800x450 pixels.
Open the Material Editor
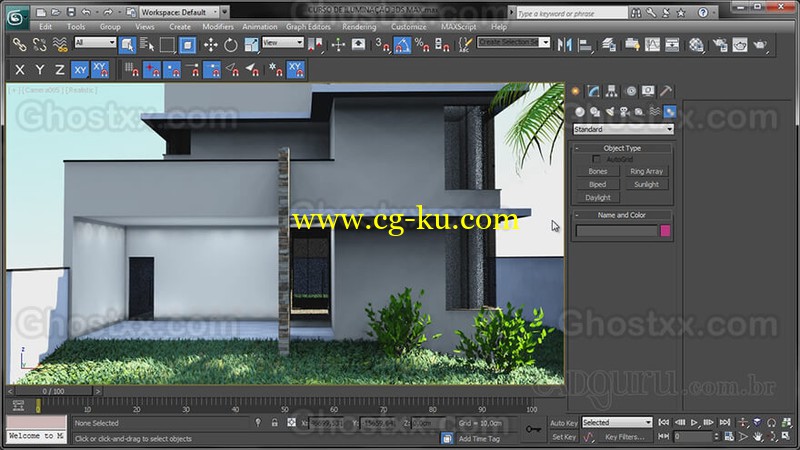(696, 45)
